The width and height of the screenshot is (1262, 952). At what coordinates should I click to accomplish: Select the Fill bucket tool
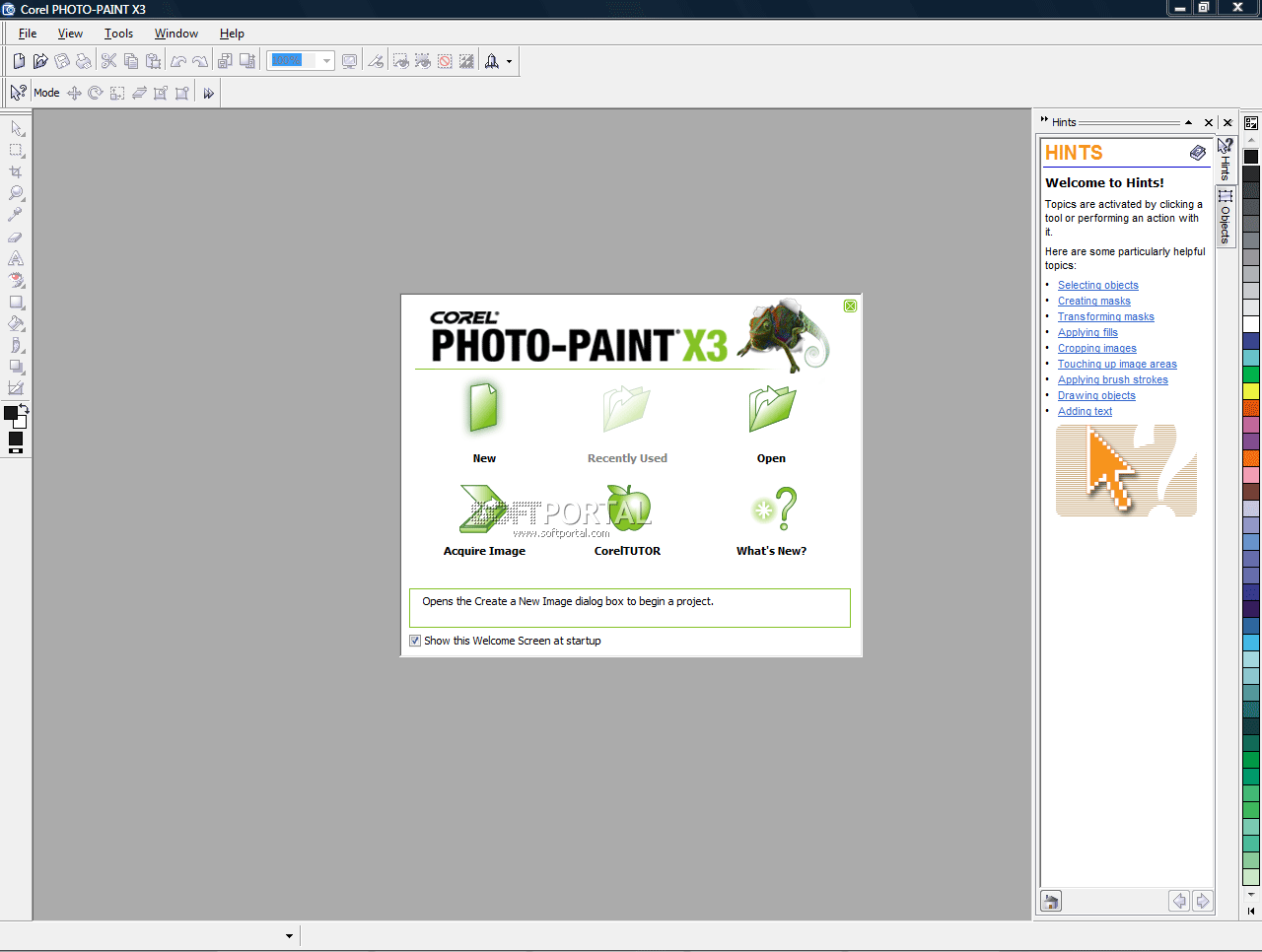[x=17, y=323]
